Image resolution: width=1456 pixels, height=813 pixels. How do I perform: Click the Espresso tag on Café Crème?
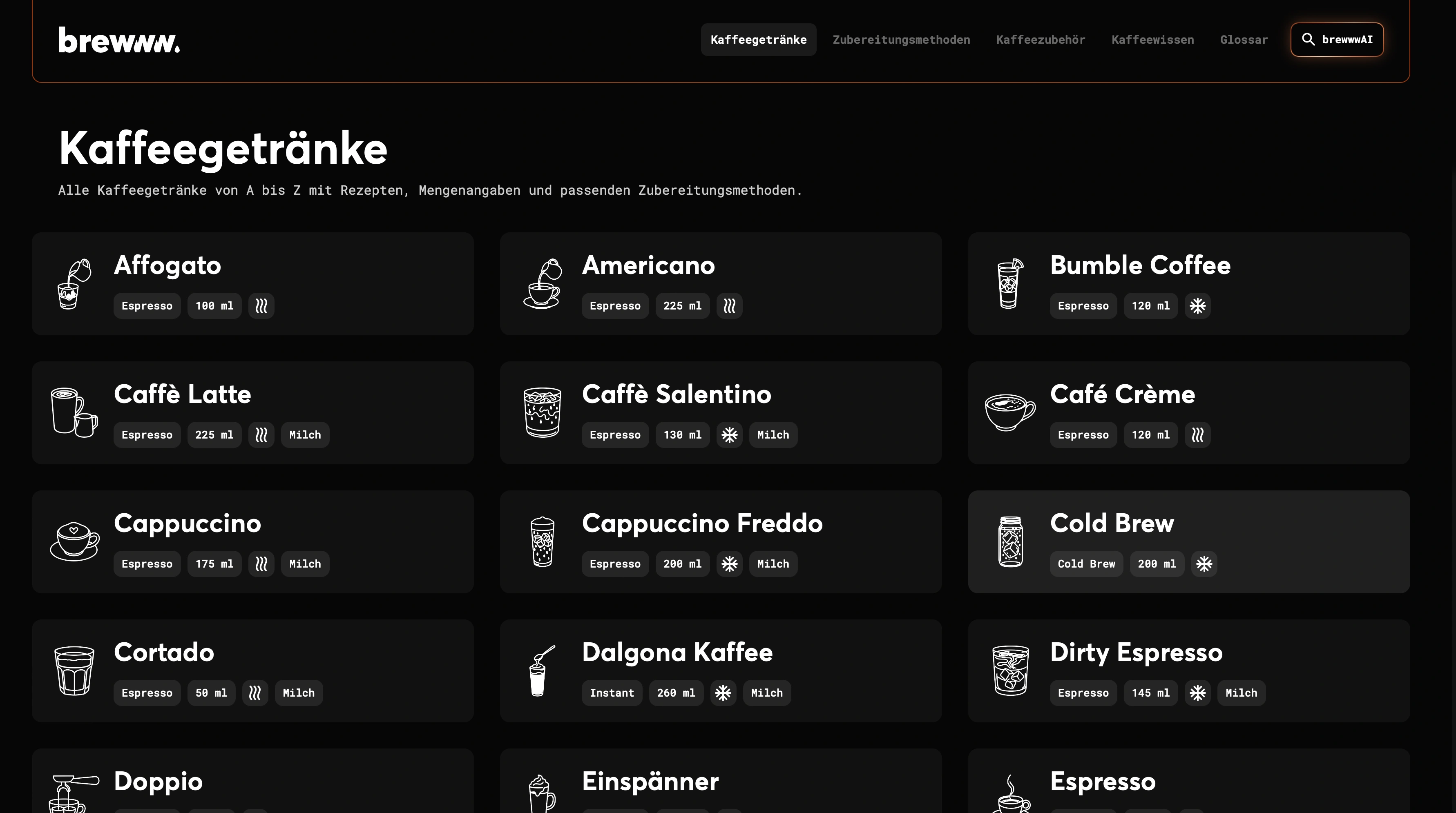pyautogui.click(x=1083, y=434)
